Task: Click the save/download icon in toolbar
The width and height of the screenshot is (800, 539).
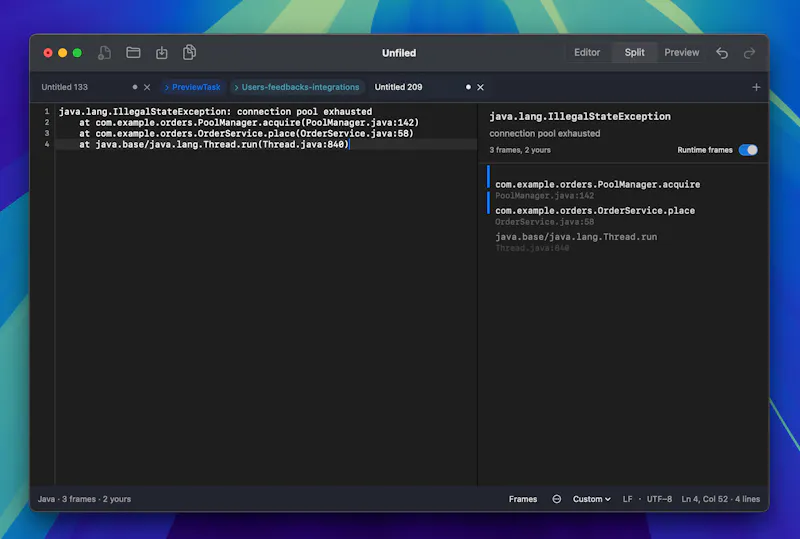Action: click(162, 53)
